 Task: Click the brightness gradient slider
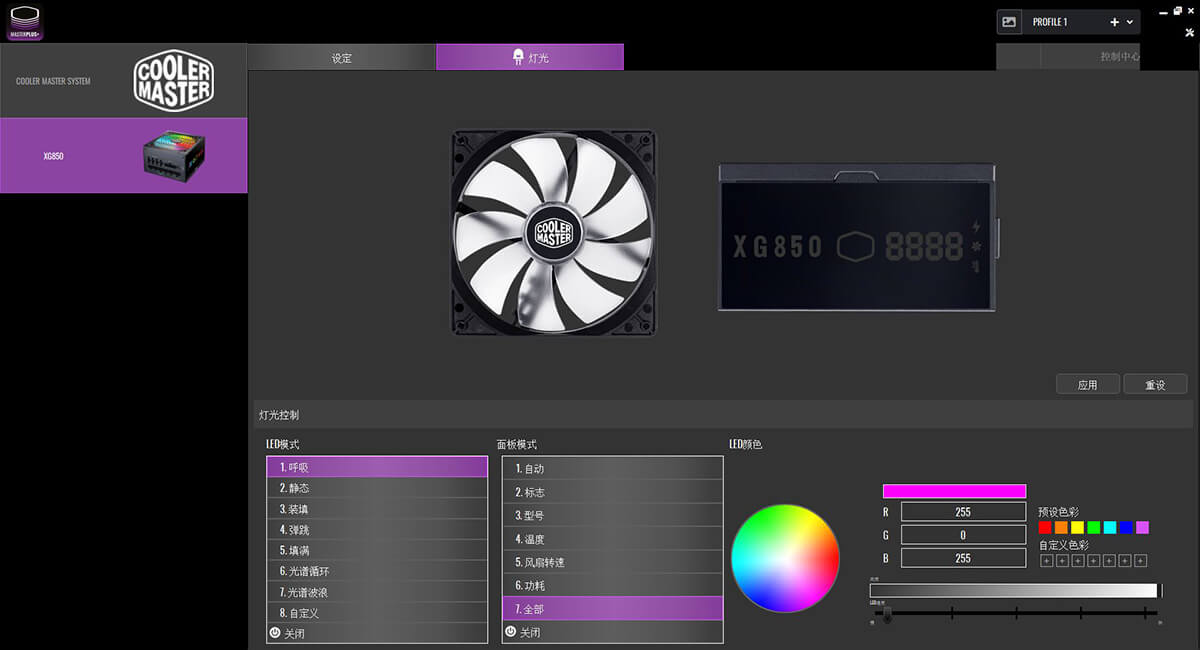pos(1013,591)
